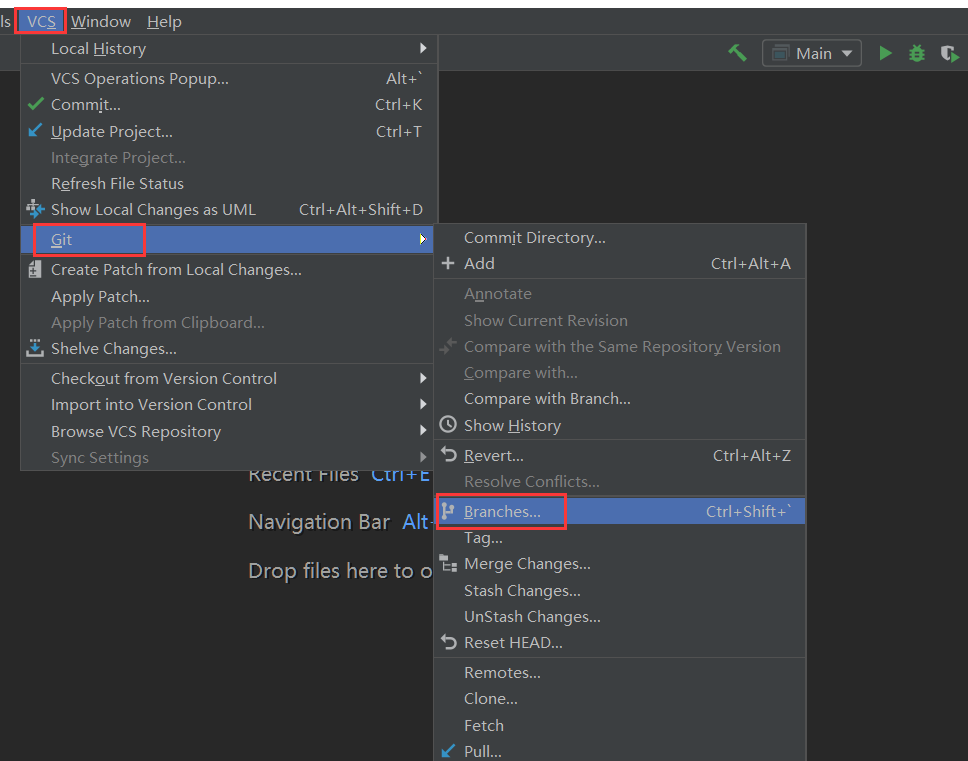Choose VCS Operations Popup entry
Viewport: 968px width, 761px height.
[x=229, y=79]
